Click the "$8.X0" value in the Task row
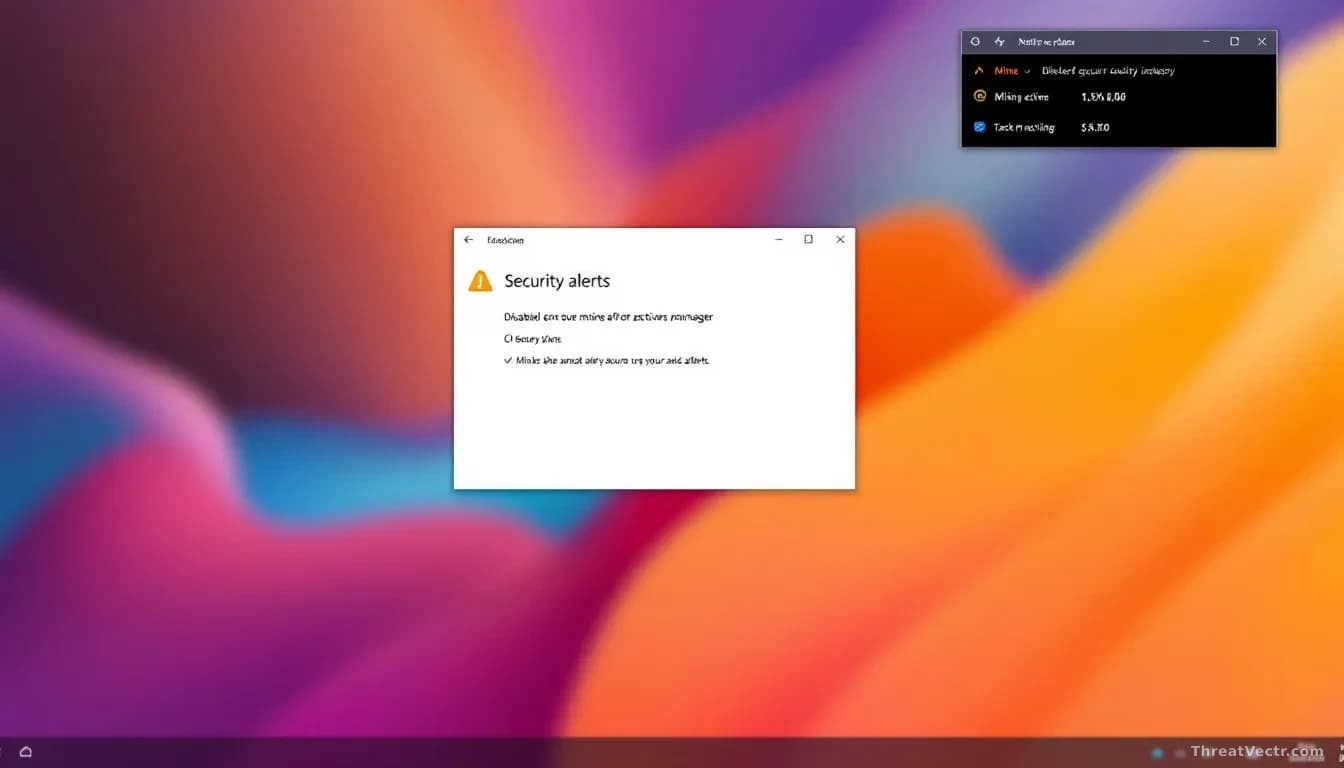Image resolution: width=1344 pixels, height=768 pixels. point(1095,127)
